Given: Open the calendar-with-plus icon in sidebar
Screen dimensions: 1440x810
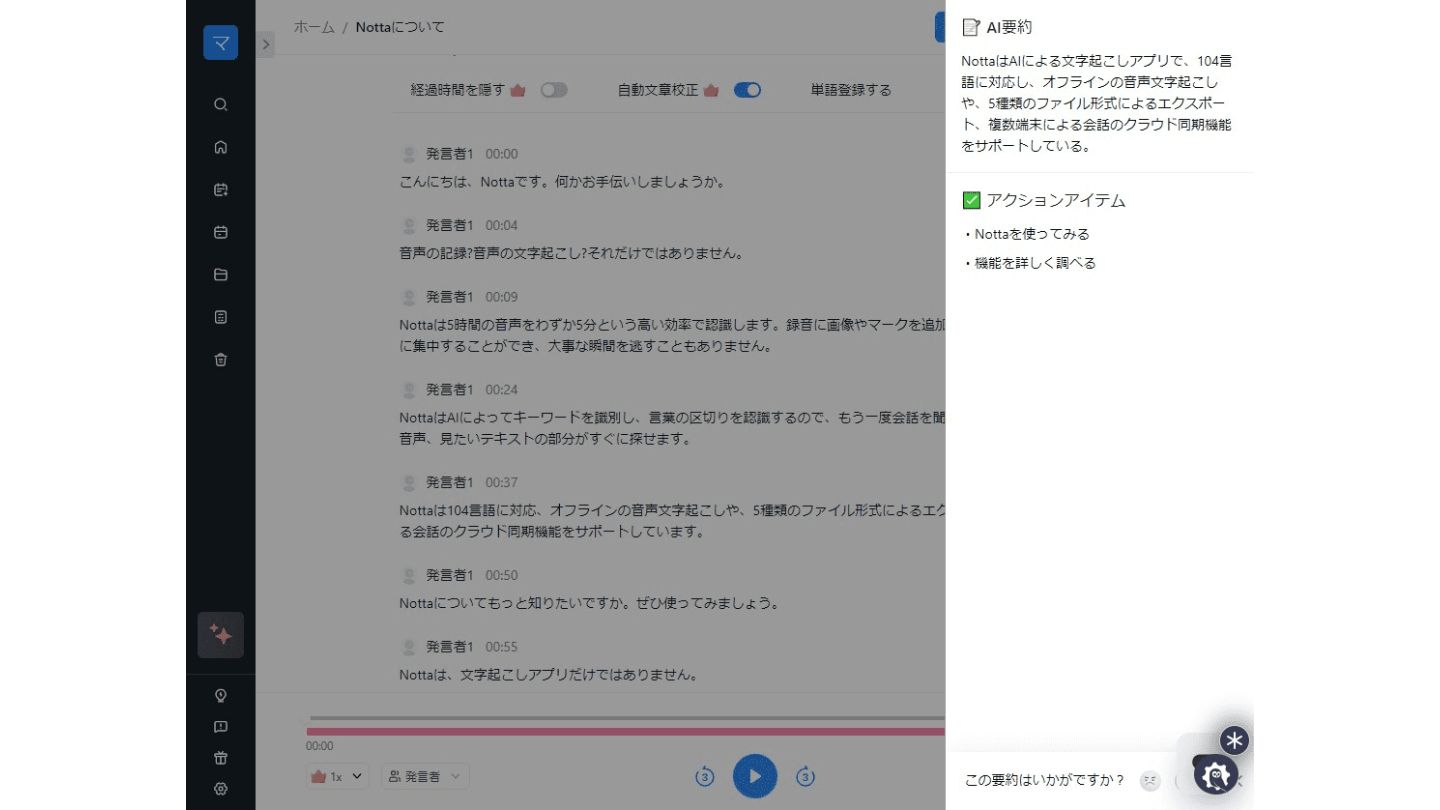Looking at the screenshot, I should tap(221, 189).
